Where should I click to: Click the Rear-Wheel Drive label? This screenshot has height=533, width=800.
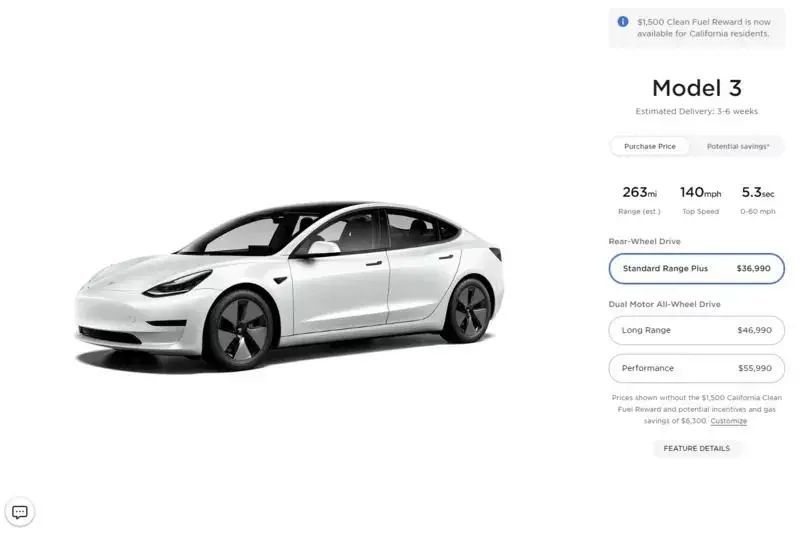(x=644, y=241)
